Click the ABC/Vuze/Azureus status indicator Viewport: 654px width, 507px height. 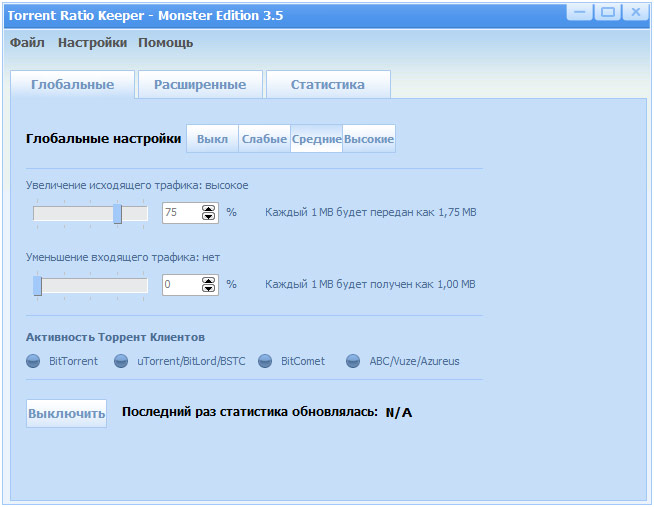(x=353, y=361)
